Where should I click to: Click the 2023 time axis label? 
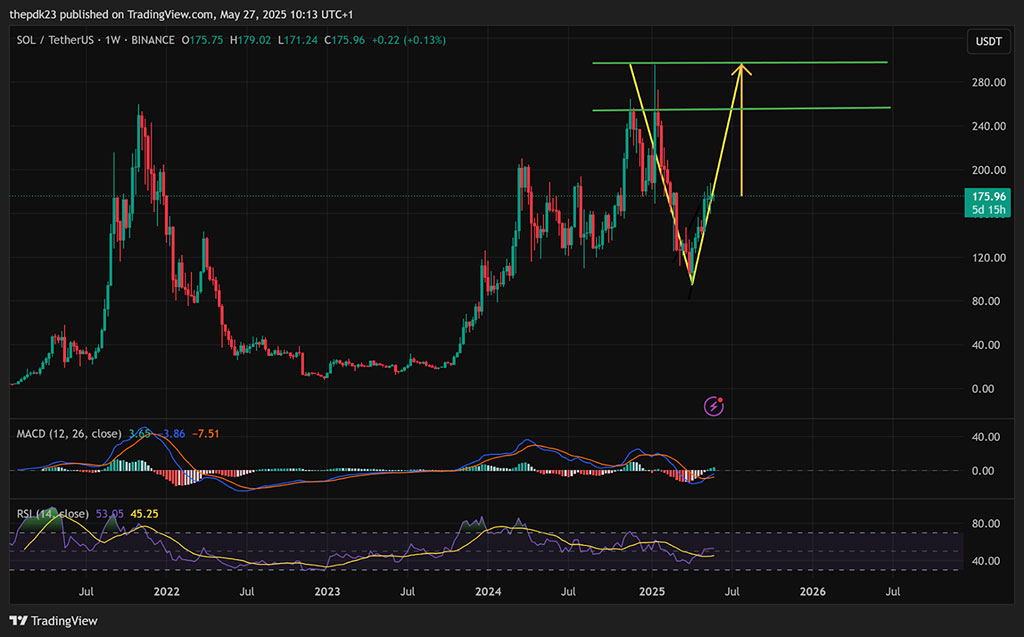point(327,591)
